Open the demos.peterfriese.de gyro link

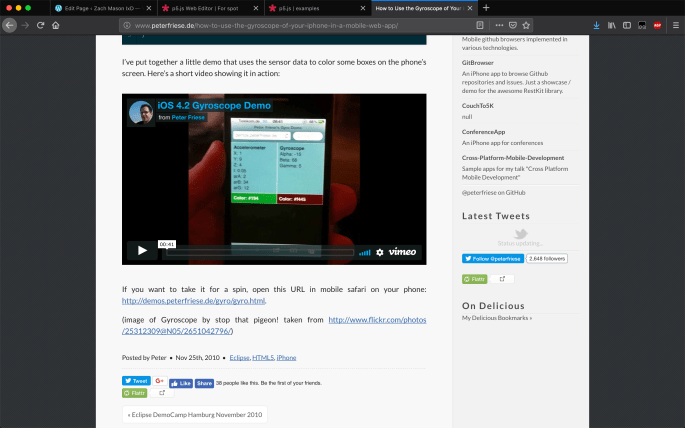point(193,300)
